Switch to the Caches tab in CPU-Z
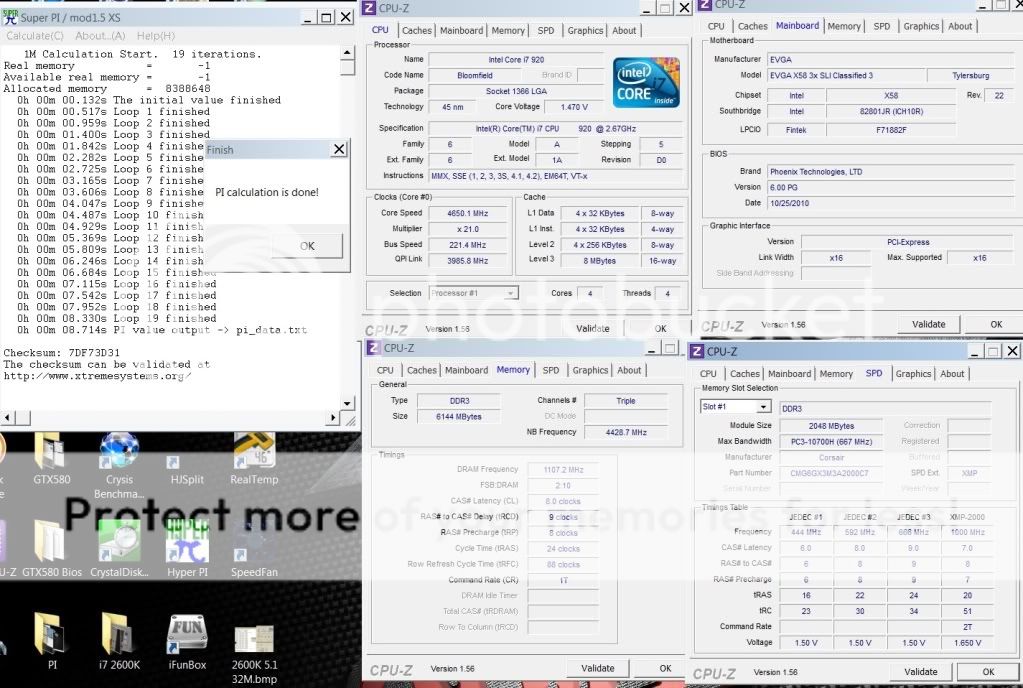The image size is (1023, 688). [x=417, y=30]
